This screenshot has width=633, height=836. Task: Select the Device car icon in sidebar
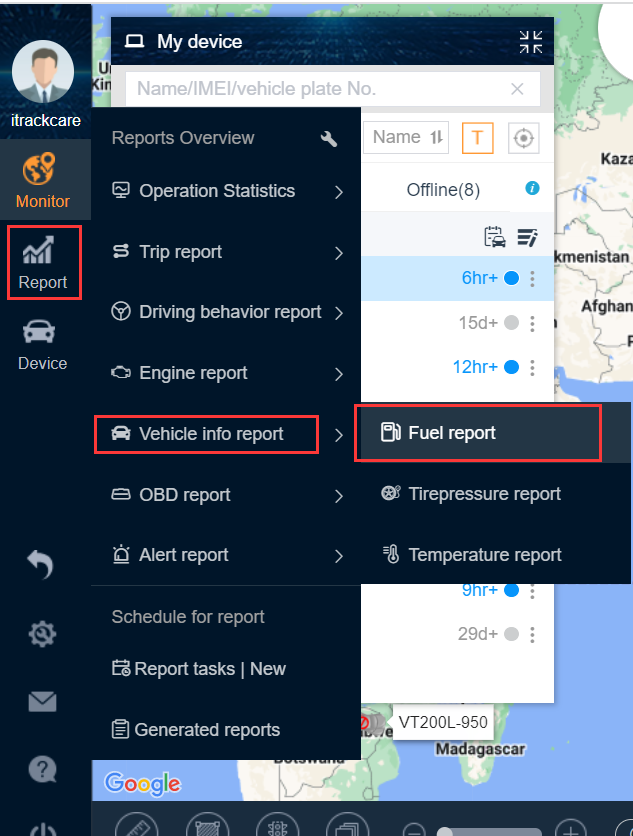(39, 332)
